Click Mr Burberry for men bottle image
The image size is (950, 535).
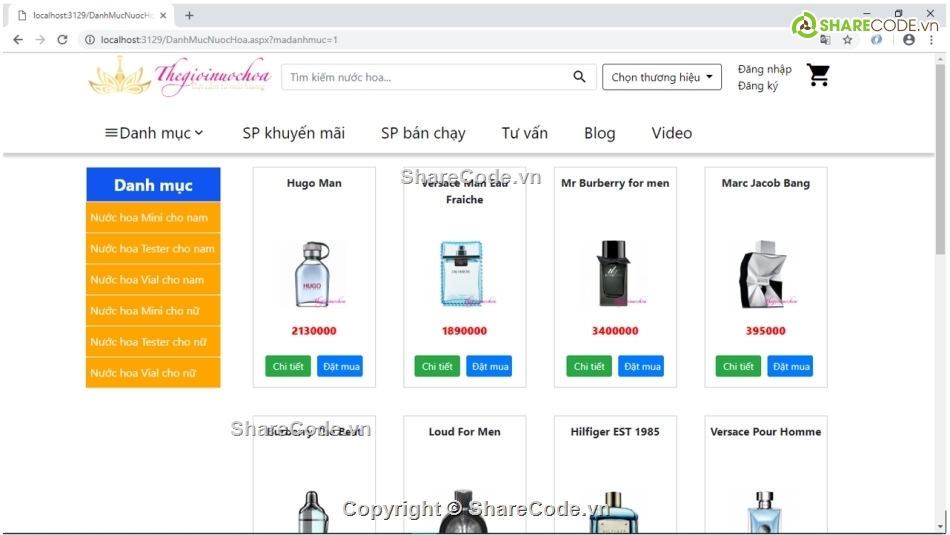[614, 274]
